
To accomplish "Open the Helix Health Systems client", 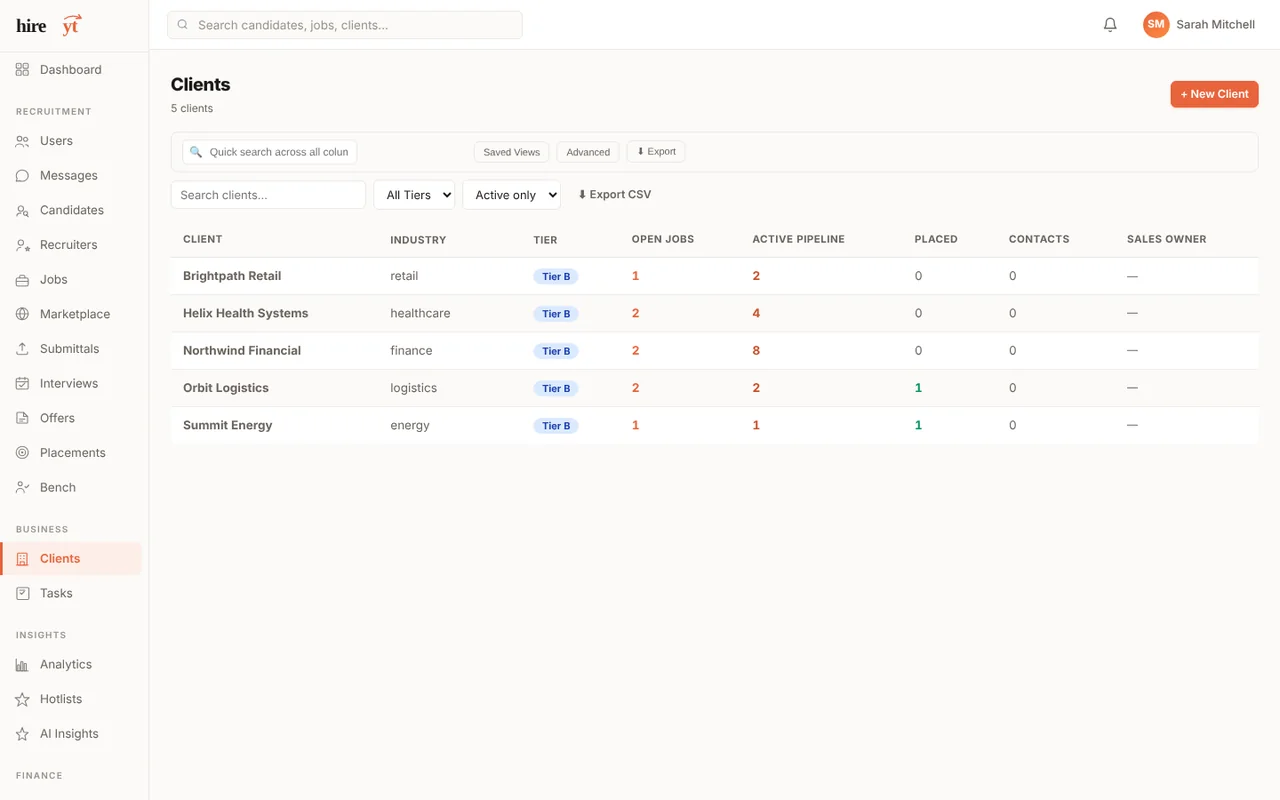I will pos(246,313).
